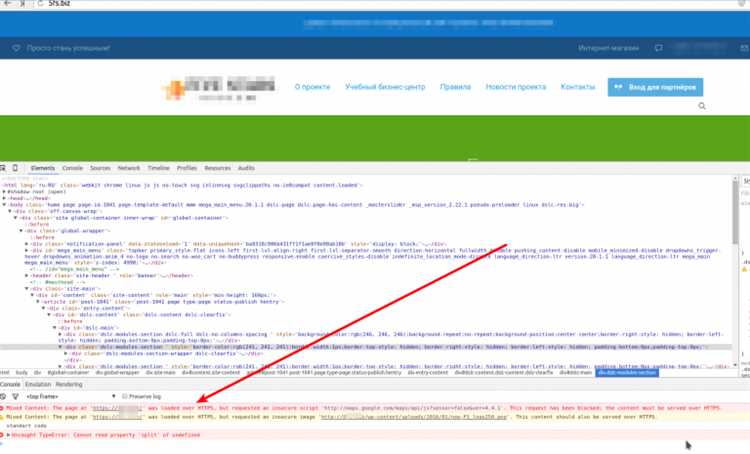
Task: Clear console with the clear icon
Action: pos(3,397)
